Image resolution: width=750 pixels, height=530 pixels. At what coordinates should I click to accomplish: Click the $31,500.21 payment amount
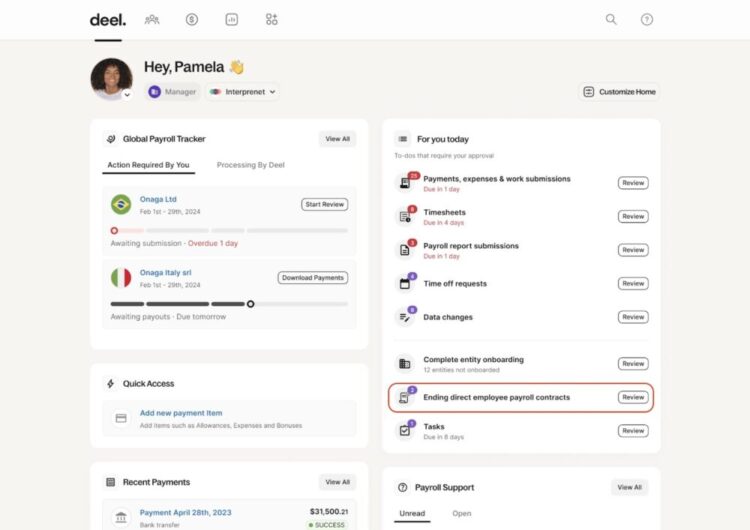click(x=329, y=511)
